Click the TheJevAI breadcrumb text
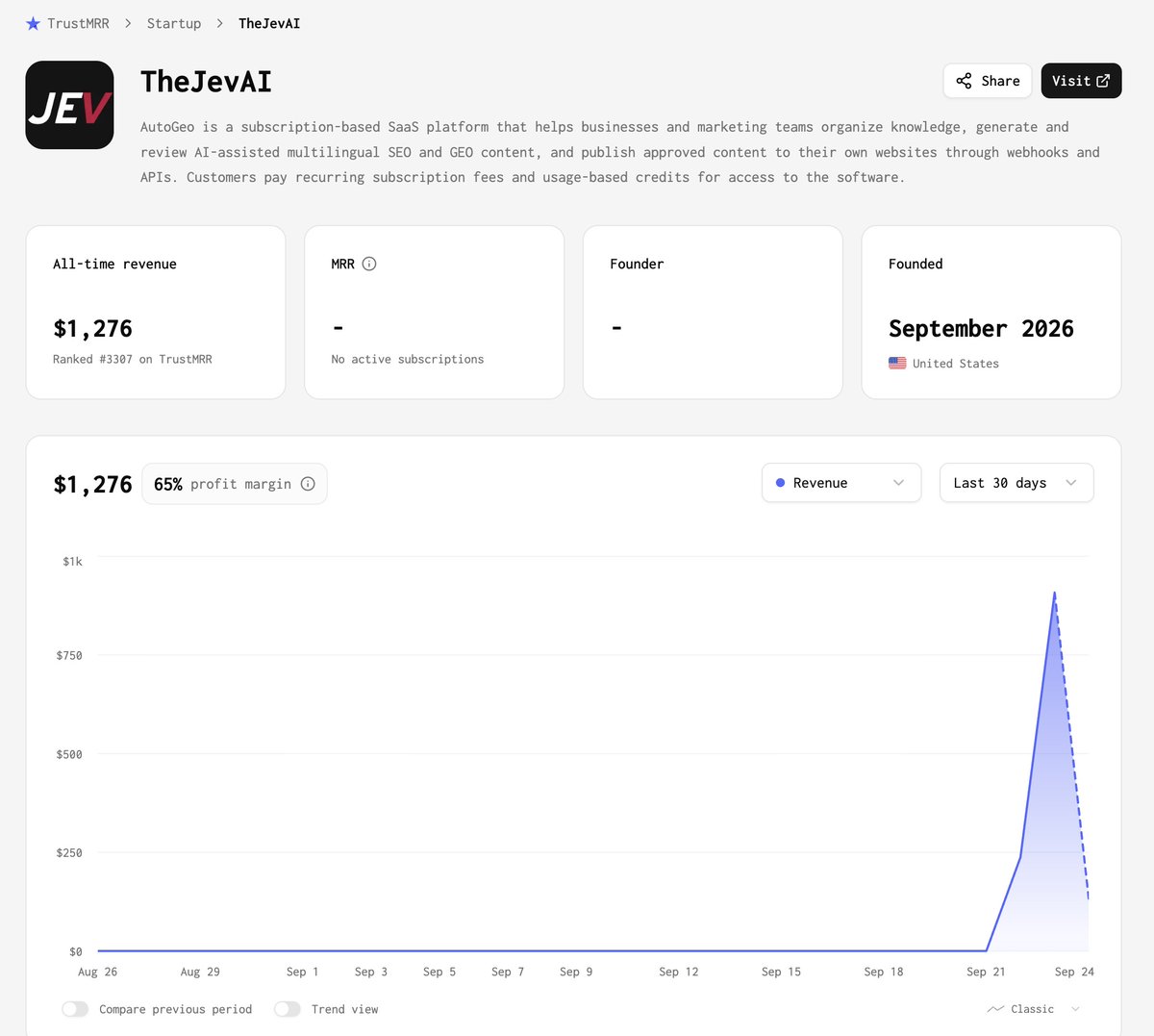This screenshot has height=1036, width=1154. pos(269,23)
